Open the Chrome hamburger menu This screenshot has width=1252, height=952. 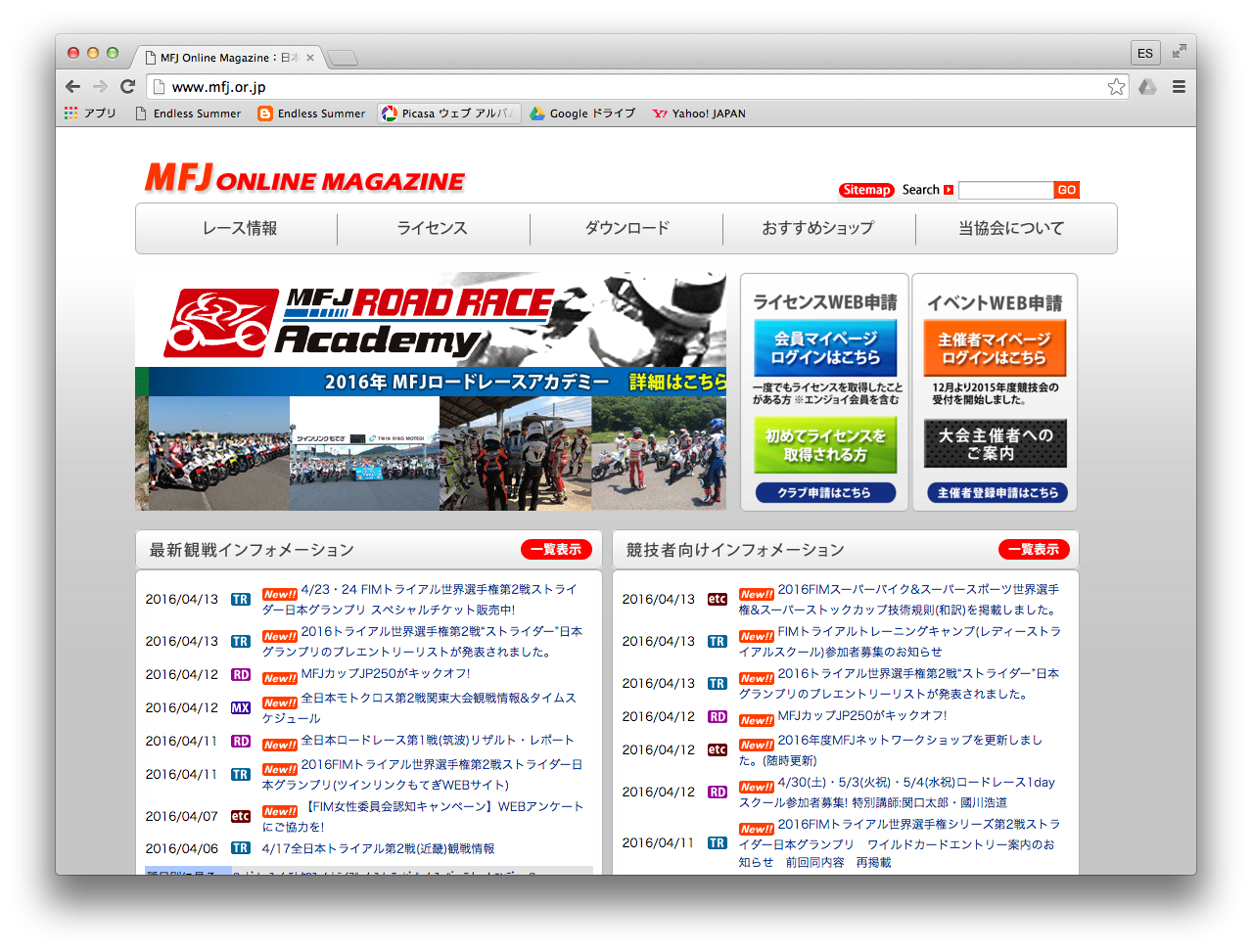pos(1179,87)
